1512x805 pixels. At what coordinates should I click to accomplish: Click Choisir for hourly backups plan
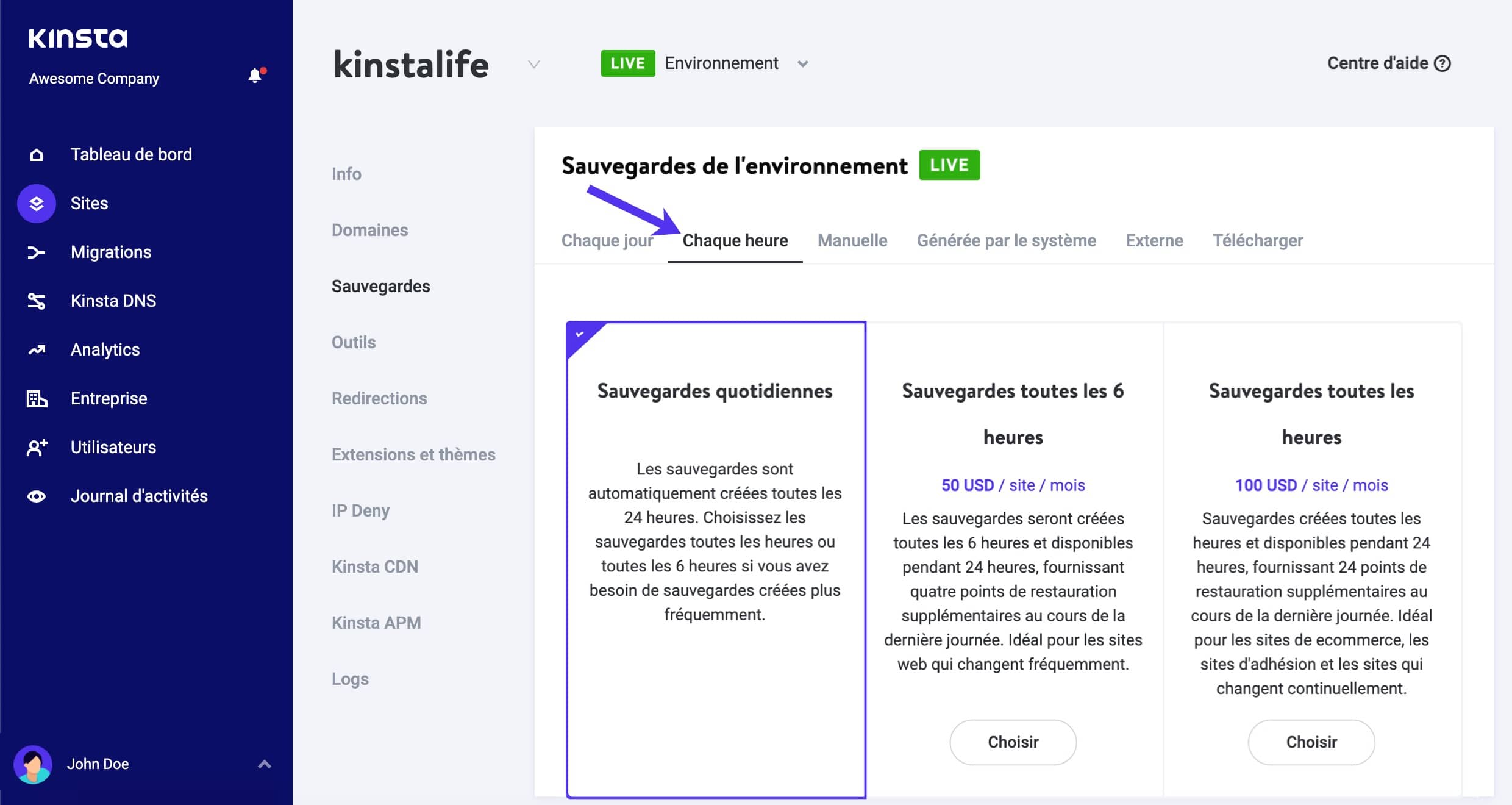click(x=1311, y=742)
